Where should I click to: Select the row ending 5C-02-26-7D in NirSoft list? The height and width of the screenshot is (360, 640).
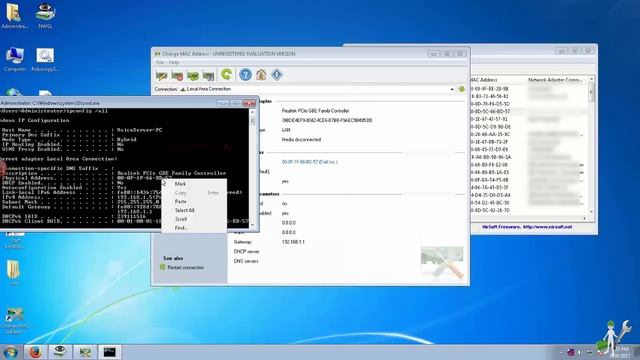coord(529,211)
